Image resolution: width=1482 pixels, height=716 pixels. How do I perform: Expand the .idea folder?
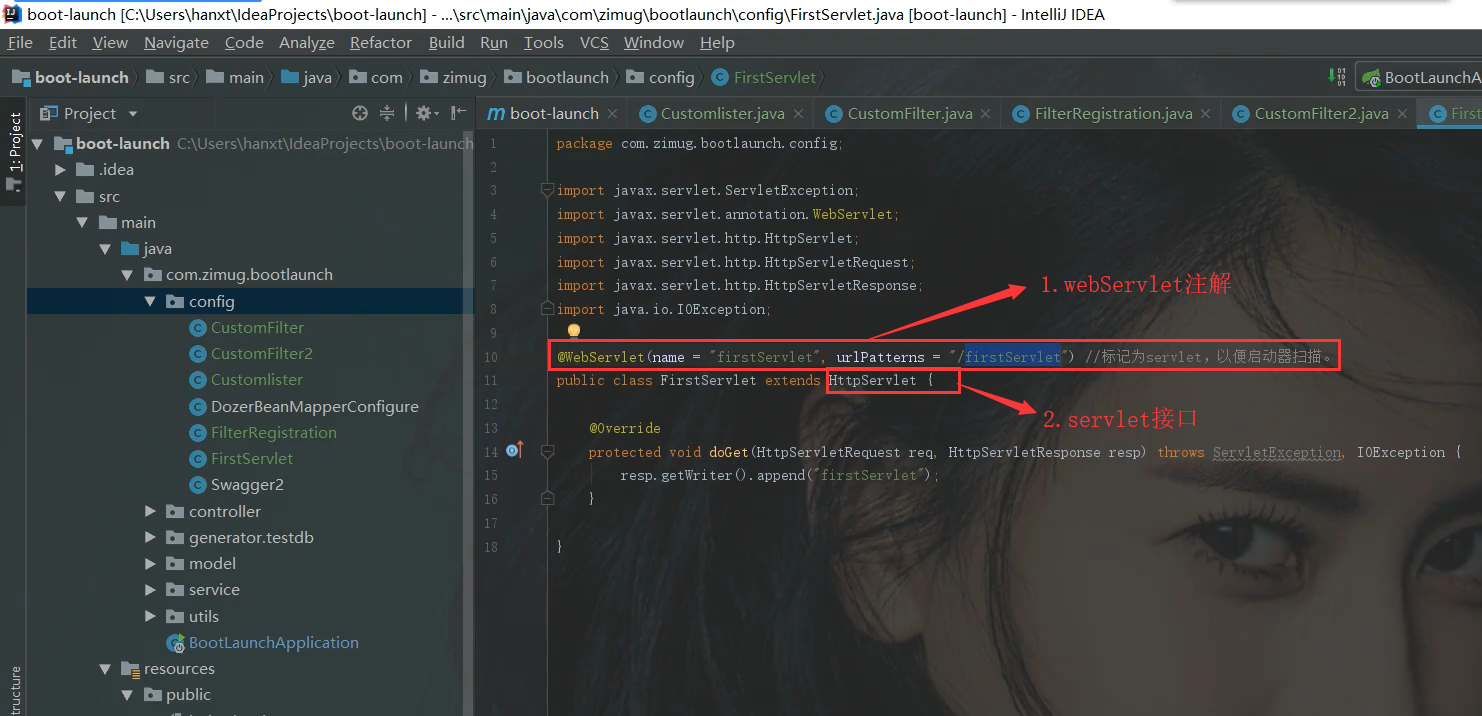coord(60,170)
